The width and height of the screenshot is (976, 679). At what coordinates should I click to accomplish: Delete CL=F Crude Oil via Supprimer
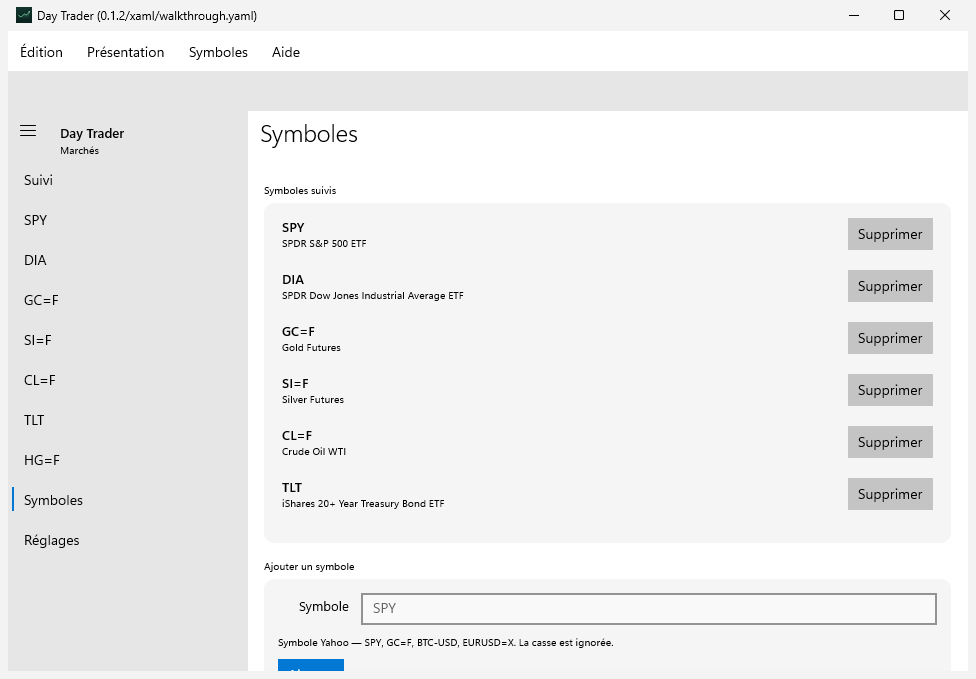pyautogui.click(x=890, y=442)
